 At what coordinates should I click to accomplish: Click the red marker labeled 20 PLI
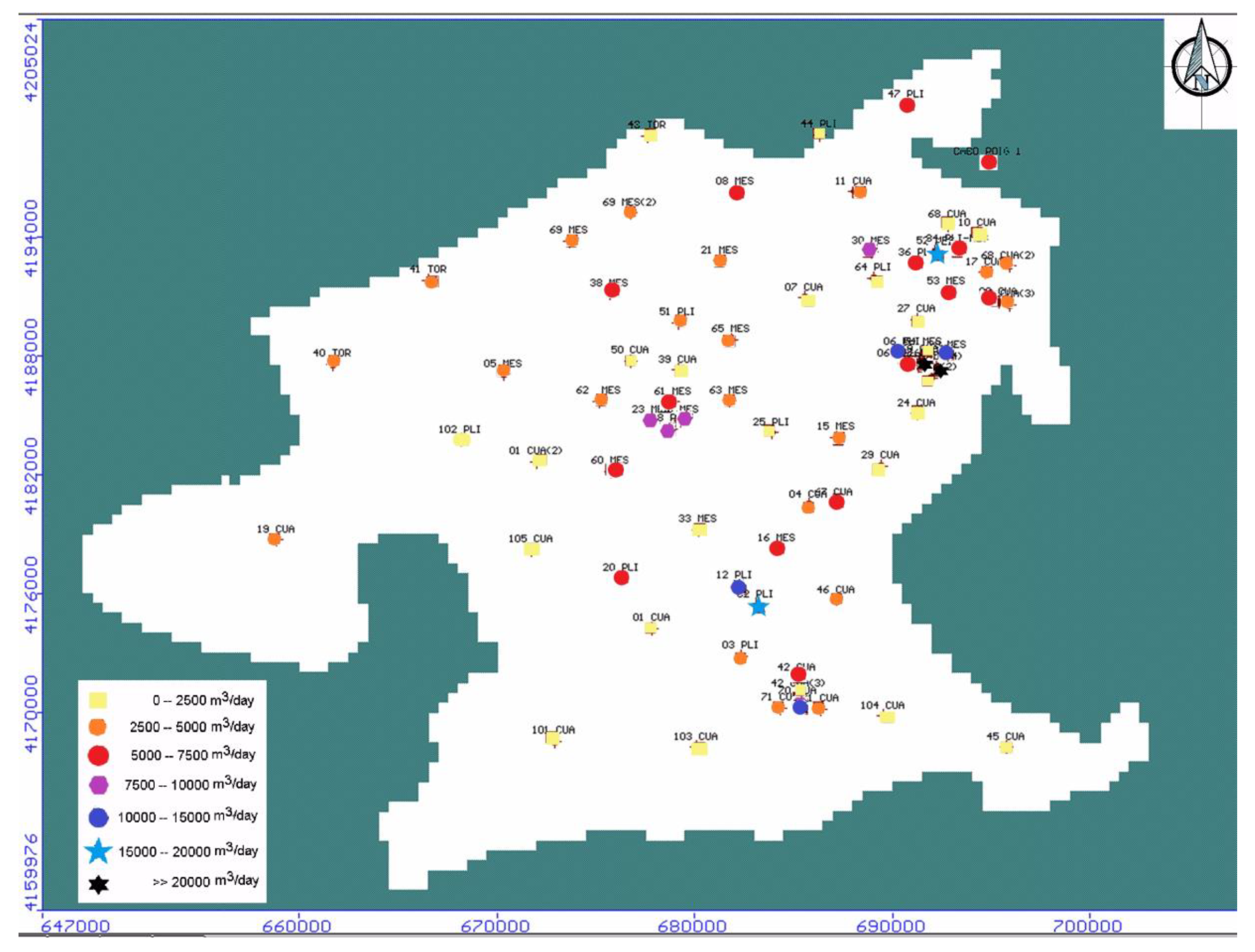coord(621,577)
